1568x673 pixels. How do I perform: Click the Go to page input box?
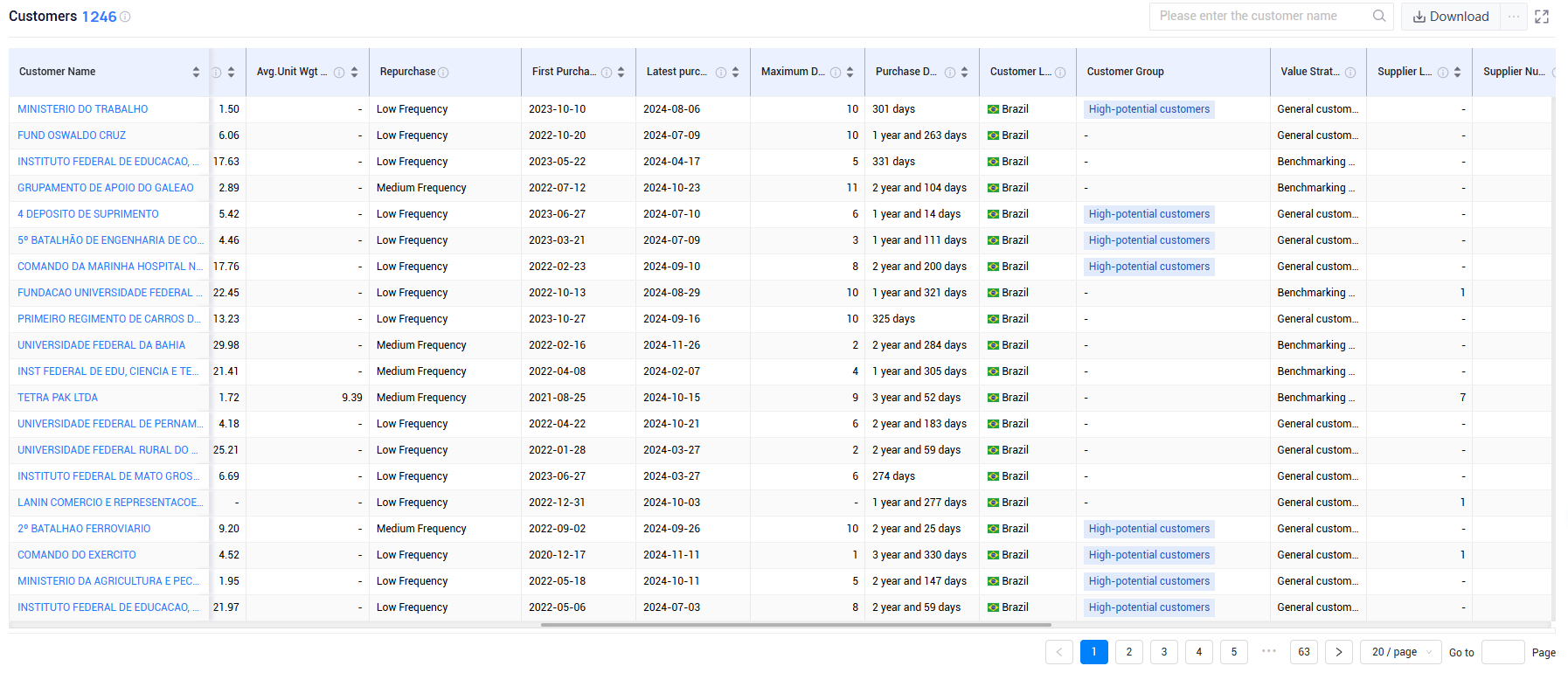click(x=1503, y=652)
